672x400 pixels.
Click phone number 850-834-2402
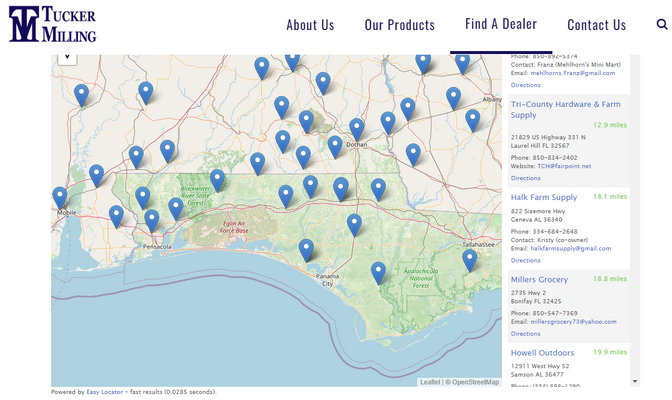(x=555, y=157)
